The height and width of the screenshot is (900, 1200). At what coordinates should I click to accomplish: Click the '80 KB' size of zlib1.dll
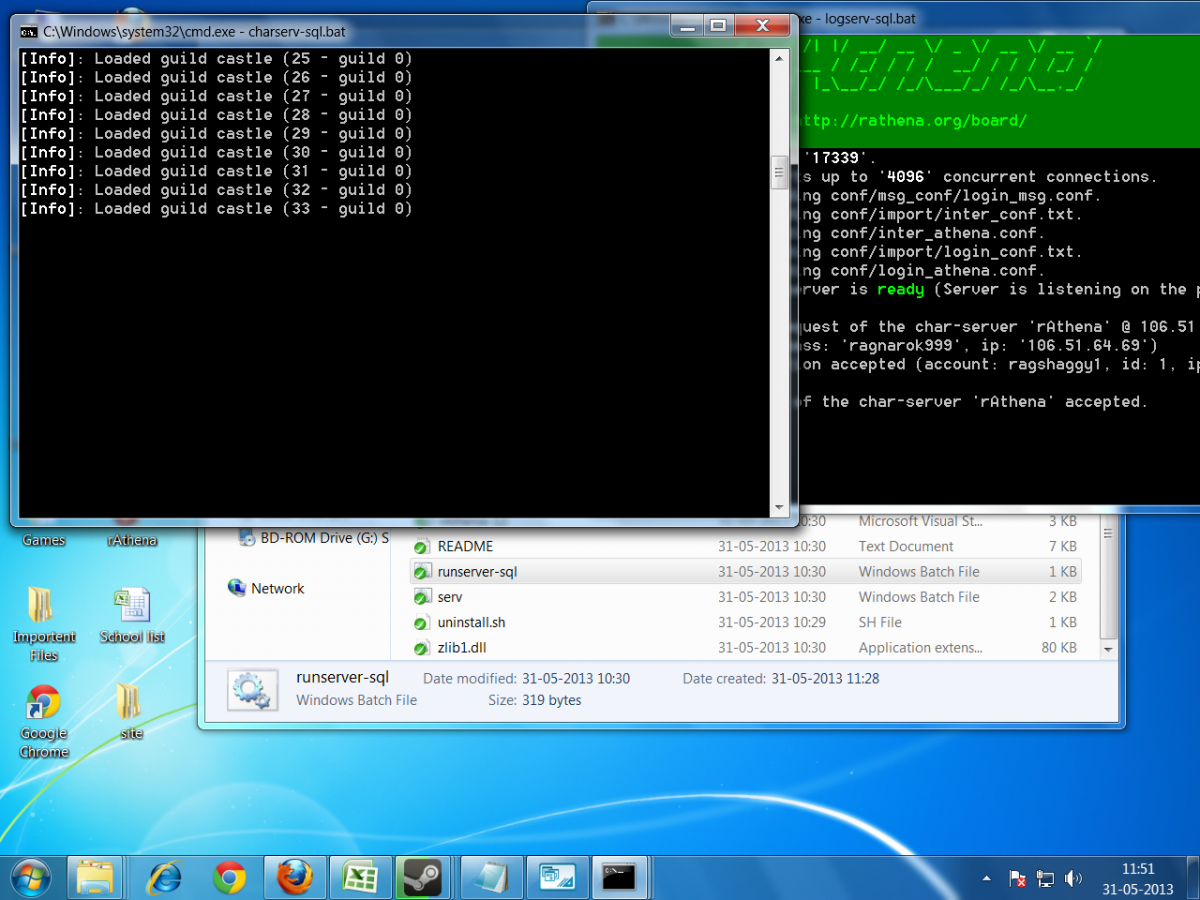1059,647
